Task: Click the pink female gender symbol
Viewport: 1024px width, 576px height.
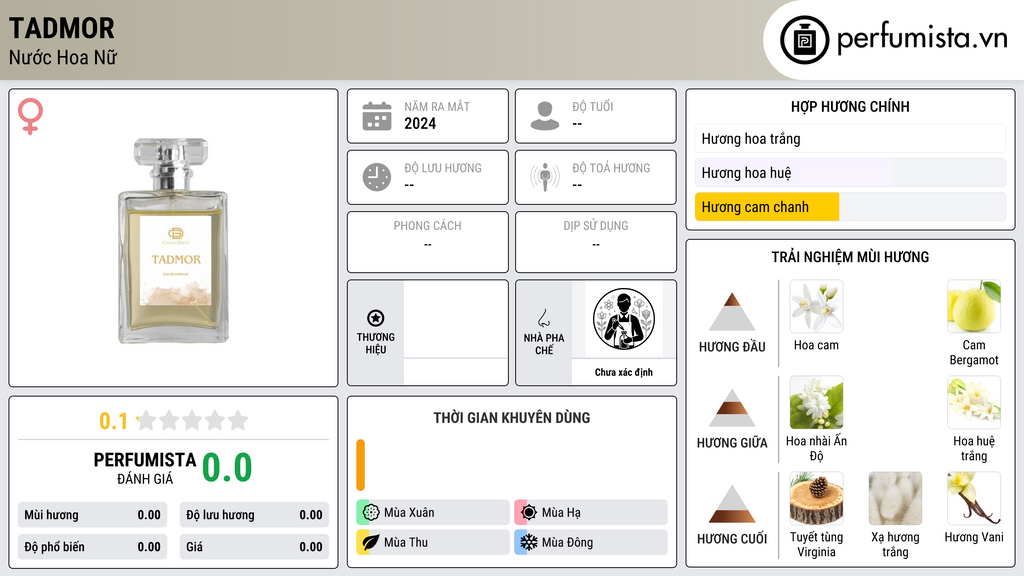Action: [30, 116]
